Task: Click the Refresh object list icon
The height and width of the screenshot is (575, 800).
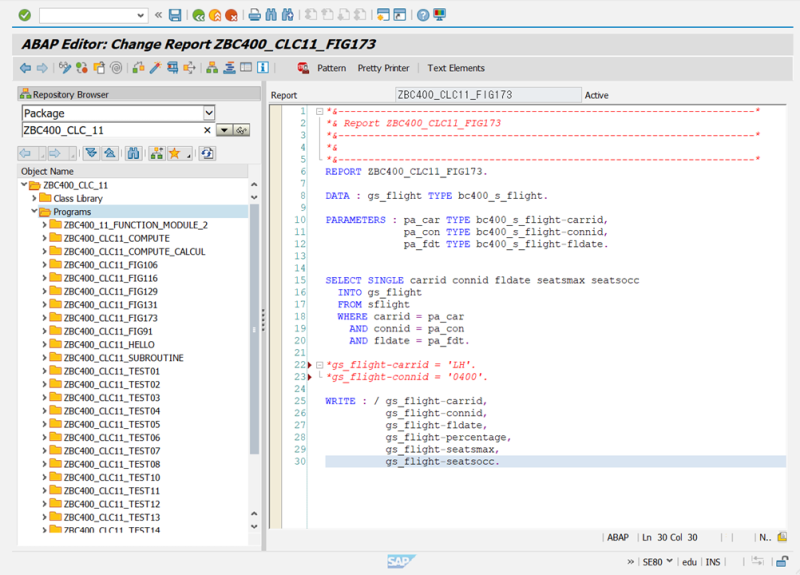Action: [207, 153]
